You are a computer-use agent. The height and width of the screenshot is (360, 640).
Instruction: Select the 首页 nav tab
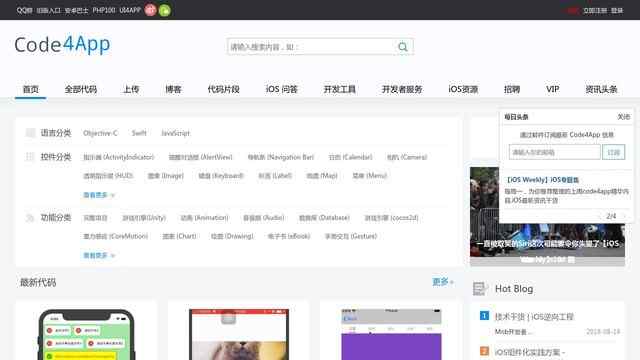point(31,89)
